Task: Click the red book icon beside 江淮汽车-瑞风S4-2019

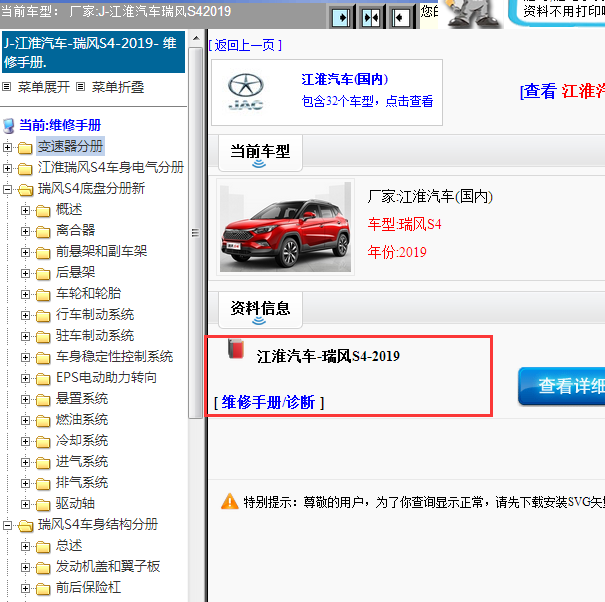Action: 236,349
